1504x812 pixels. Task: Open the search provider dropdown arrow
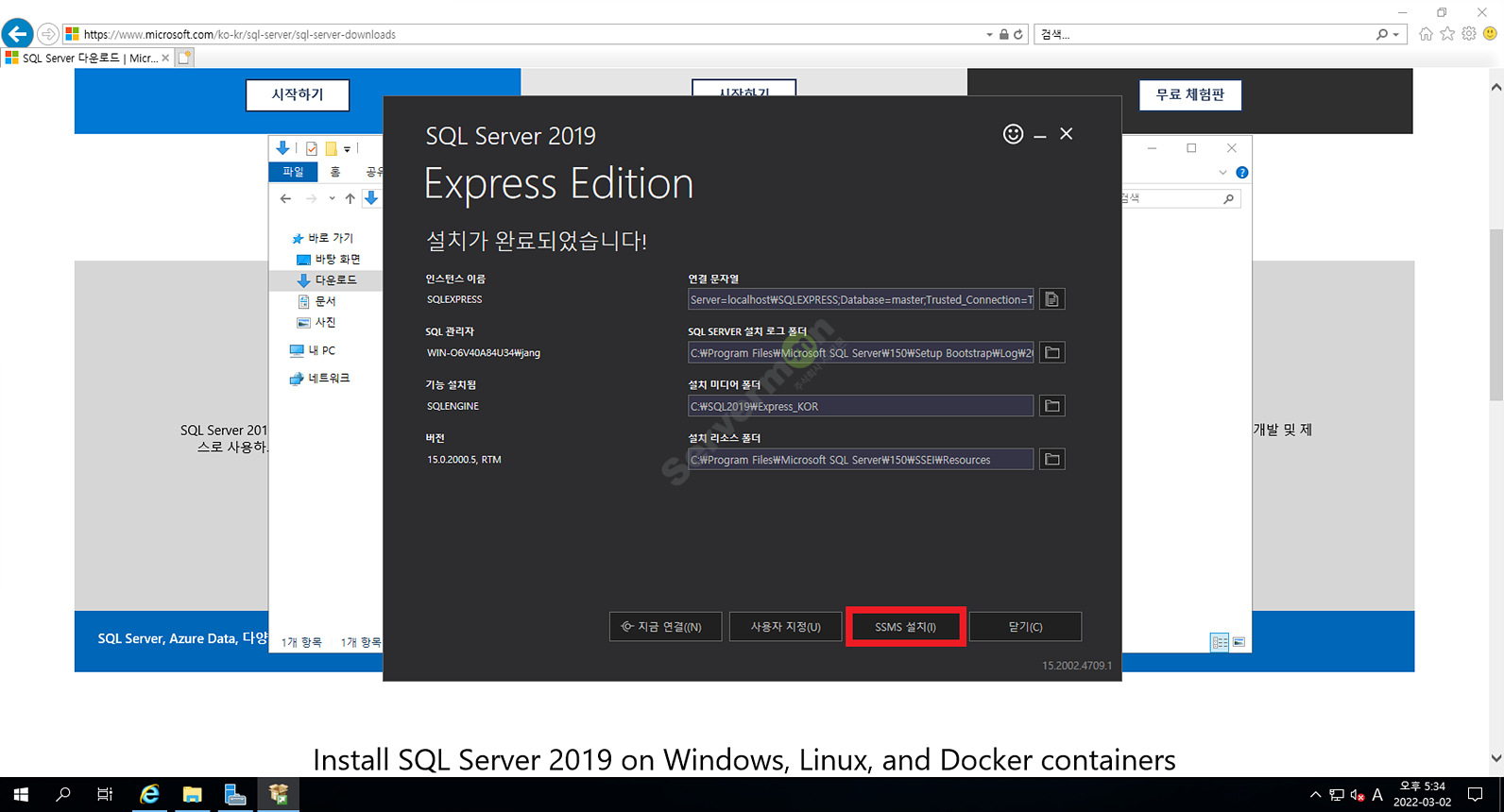(1395, 35)
